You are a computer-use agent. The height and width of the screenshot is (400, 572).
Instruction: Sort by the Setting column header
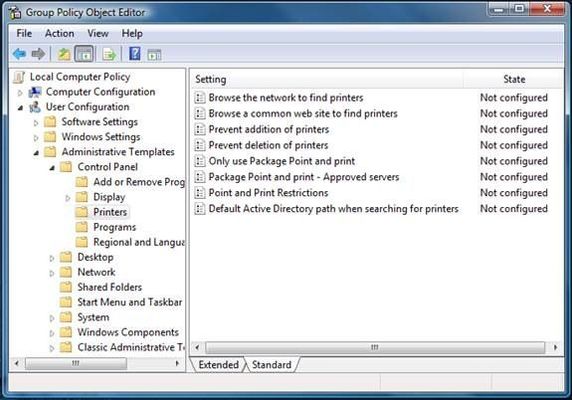[x=327, y=79]
